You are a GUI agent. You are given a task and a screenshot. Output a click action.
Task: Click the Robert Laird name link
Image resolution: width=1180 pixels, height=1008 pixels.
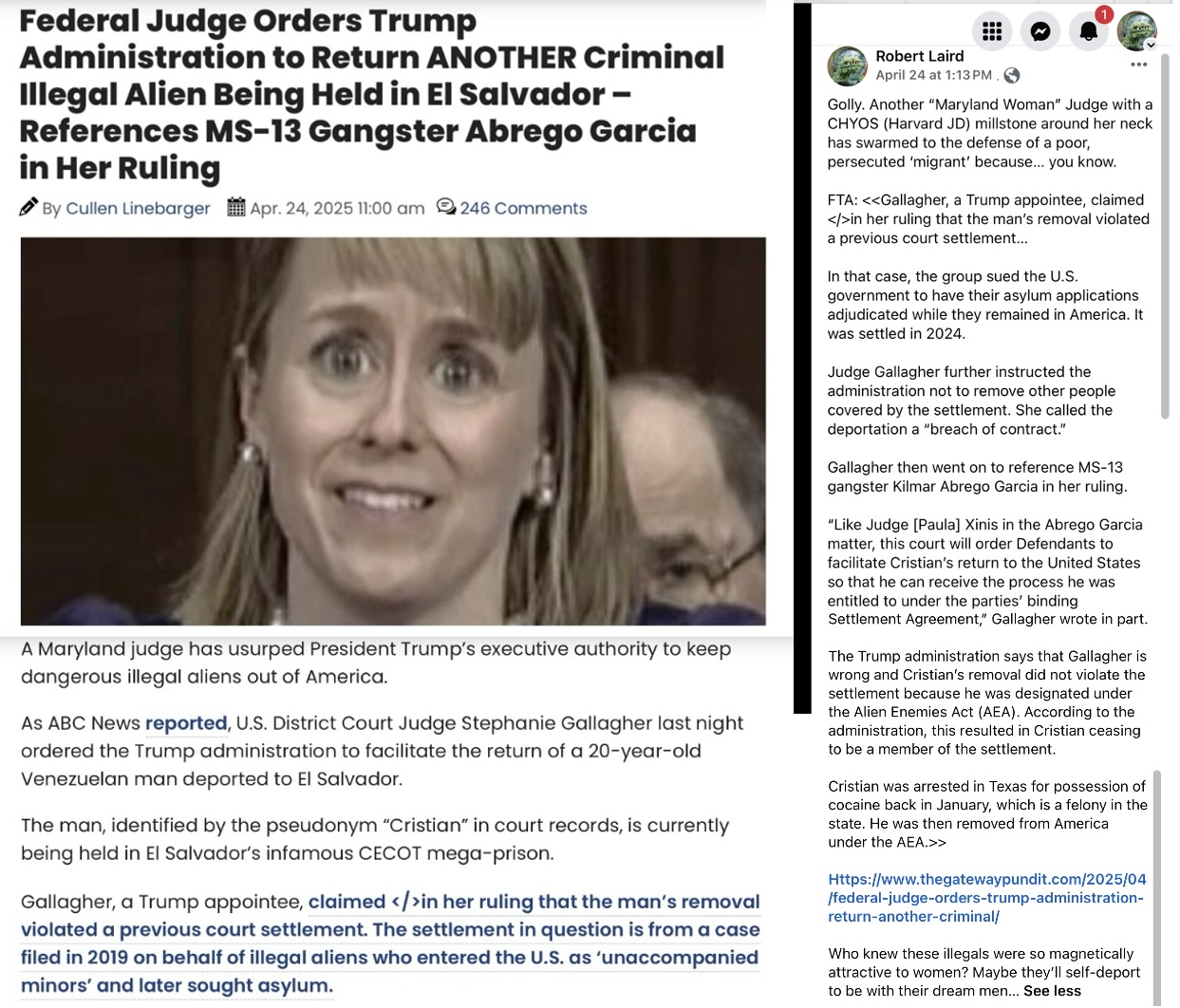(x=919, y=56)
